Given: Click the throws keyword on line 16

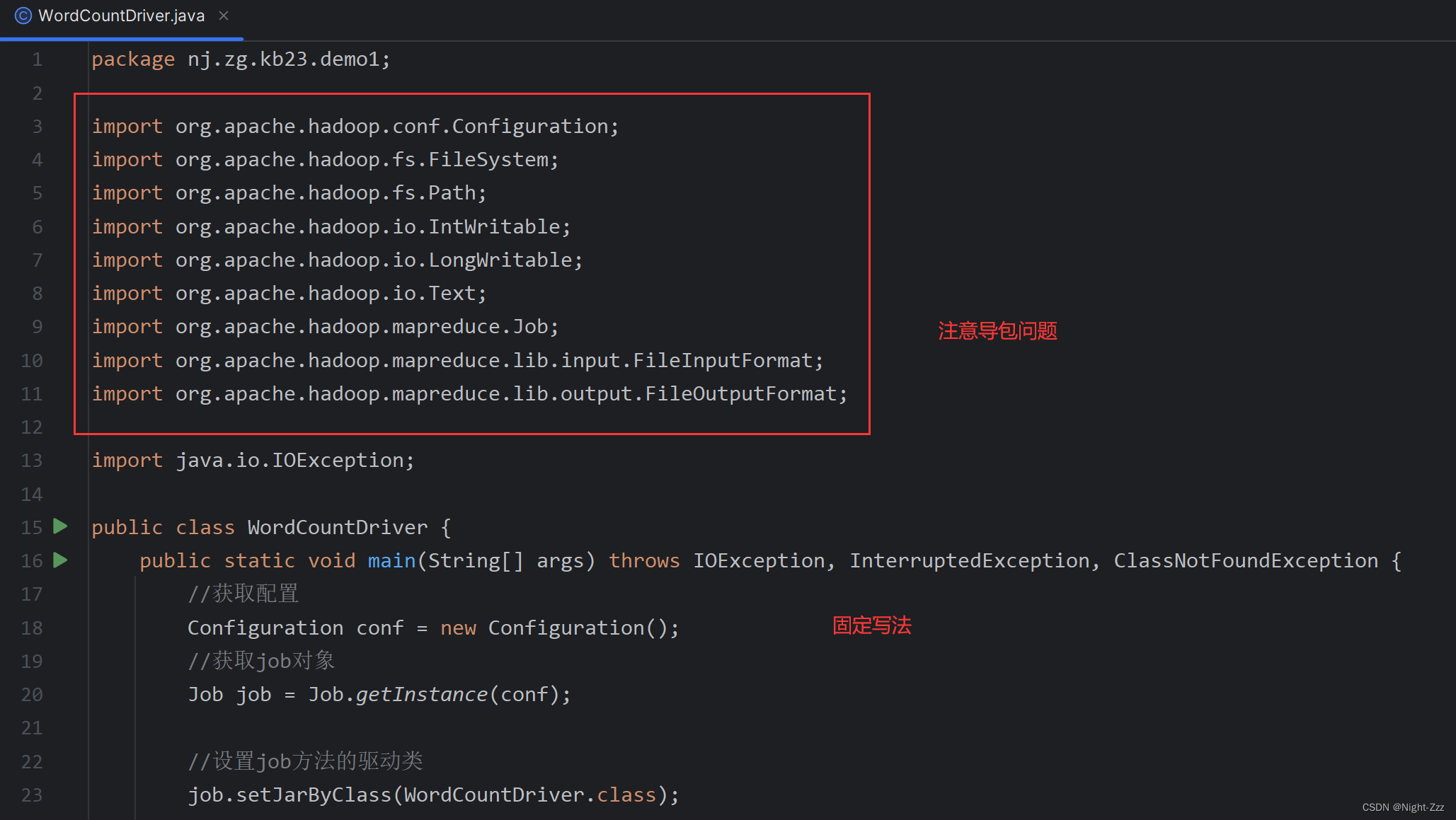Looking at the screenshot, I should pyautogui.click(x=643, y=560).
